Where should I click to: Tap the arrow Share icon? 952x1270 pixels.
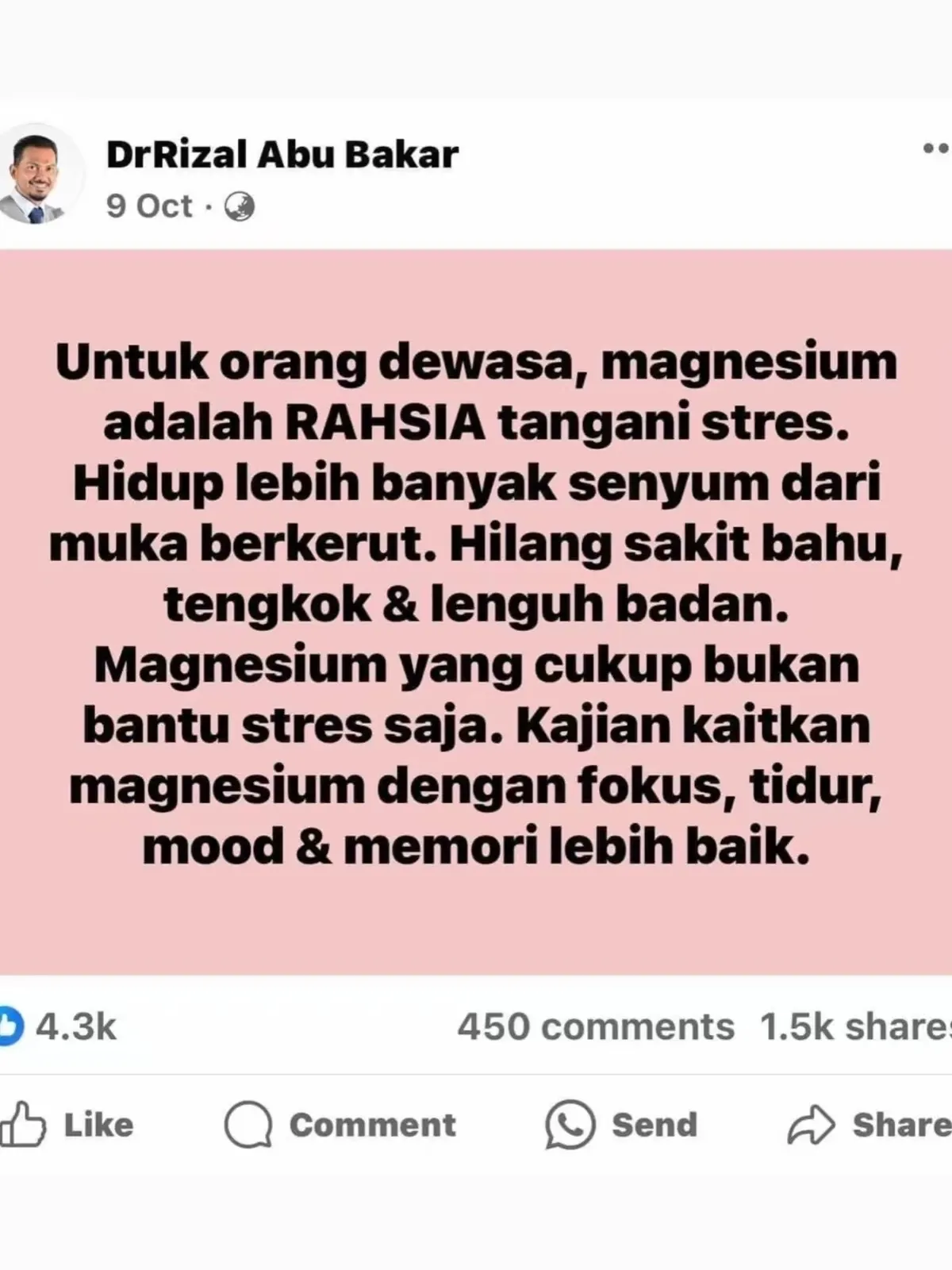811,1125
